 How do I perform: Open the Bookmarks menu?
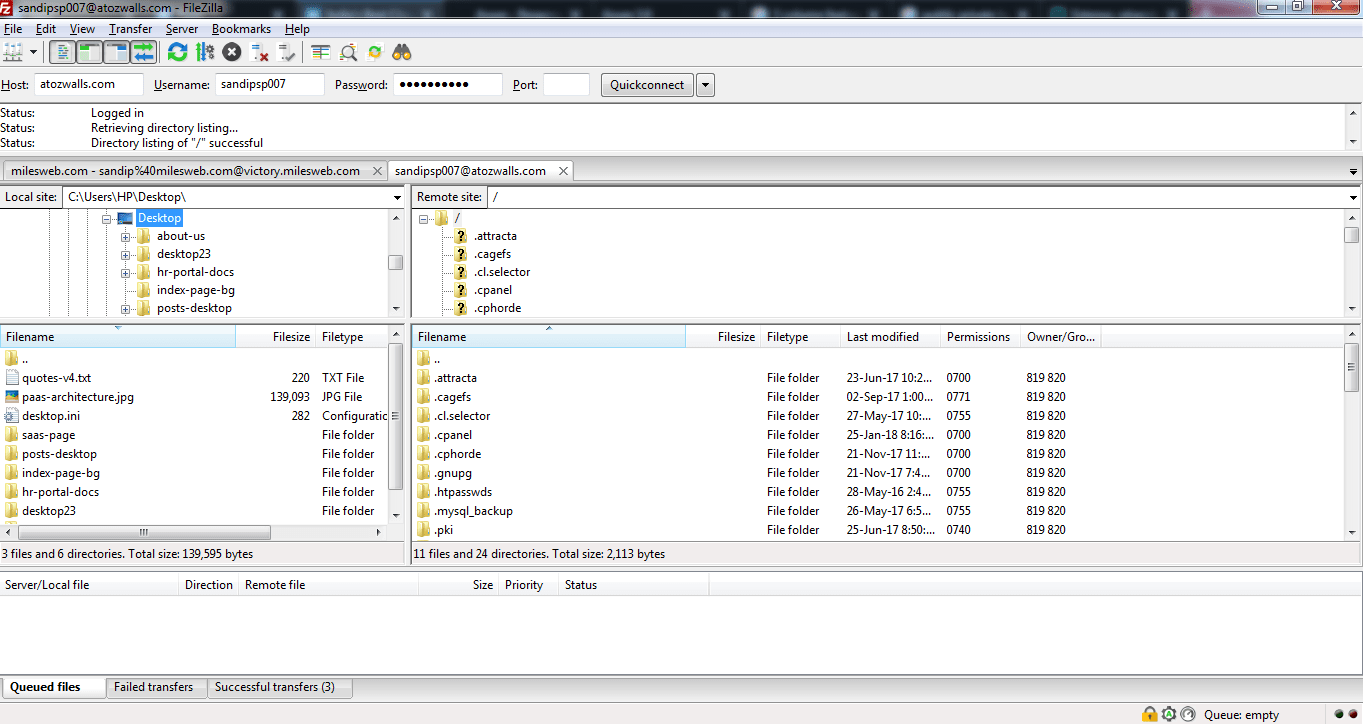[241, 29]
